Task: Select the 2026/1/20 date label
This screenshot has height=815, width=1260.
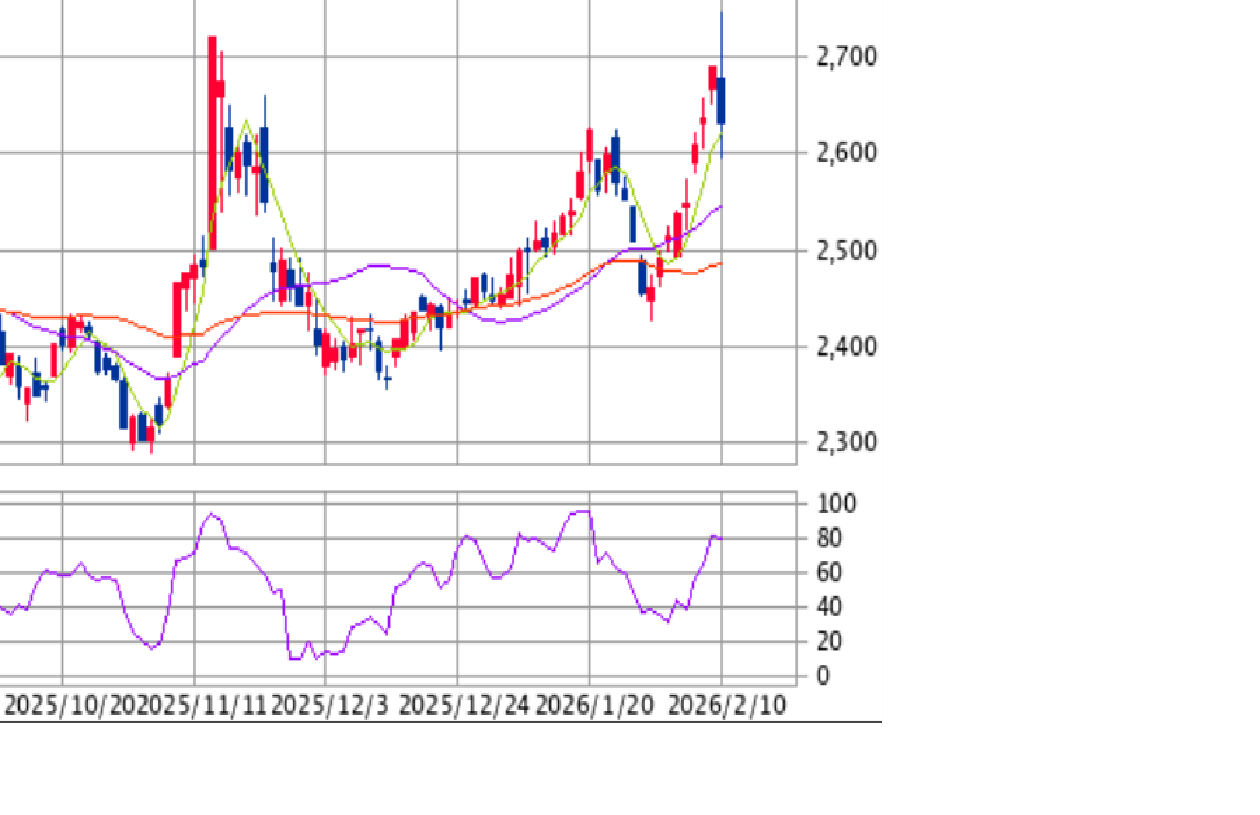Action: 595,705
